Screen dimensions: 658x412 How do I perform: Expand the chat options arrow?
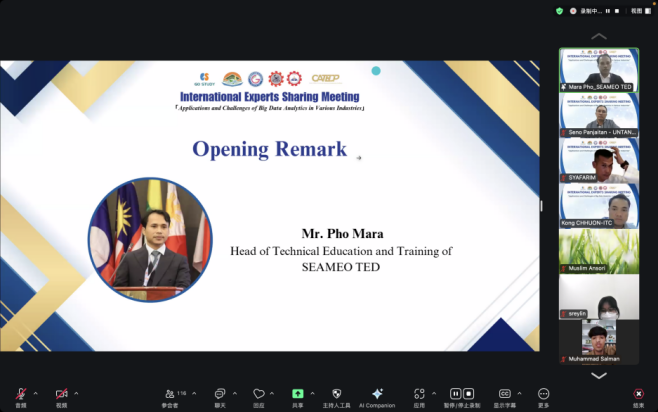[x=234, y=393]
